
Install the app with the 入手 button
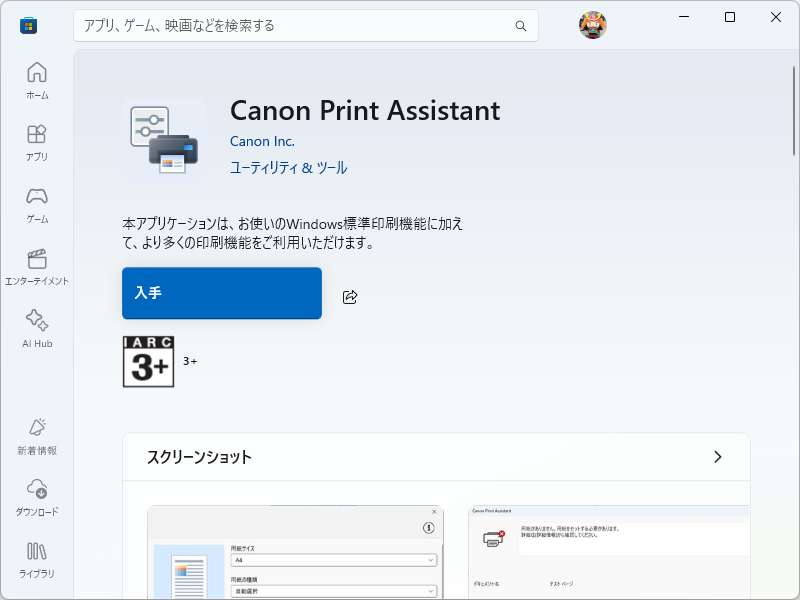tap(221, 293)
